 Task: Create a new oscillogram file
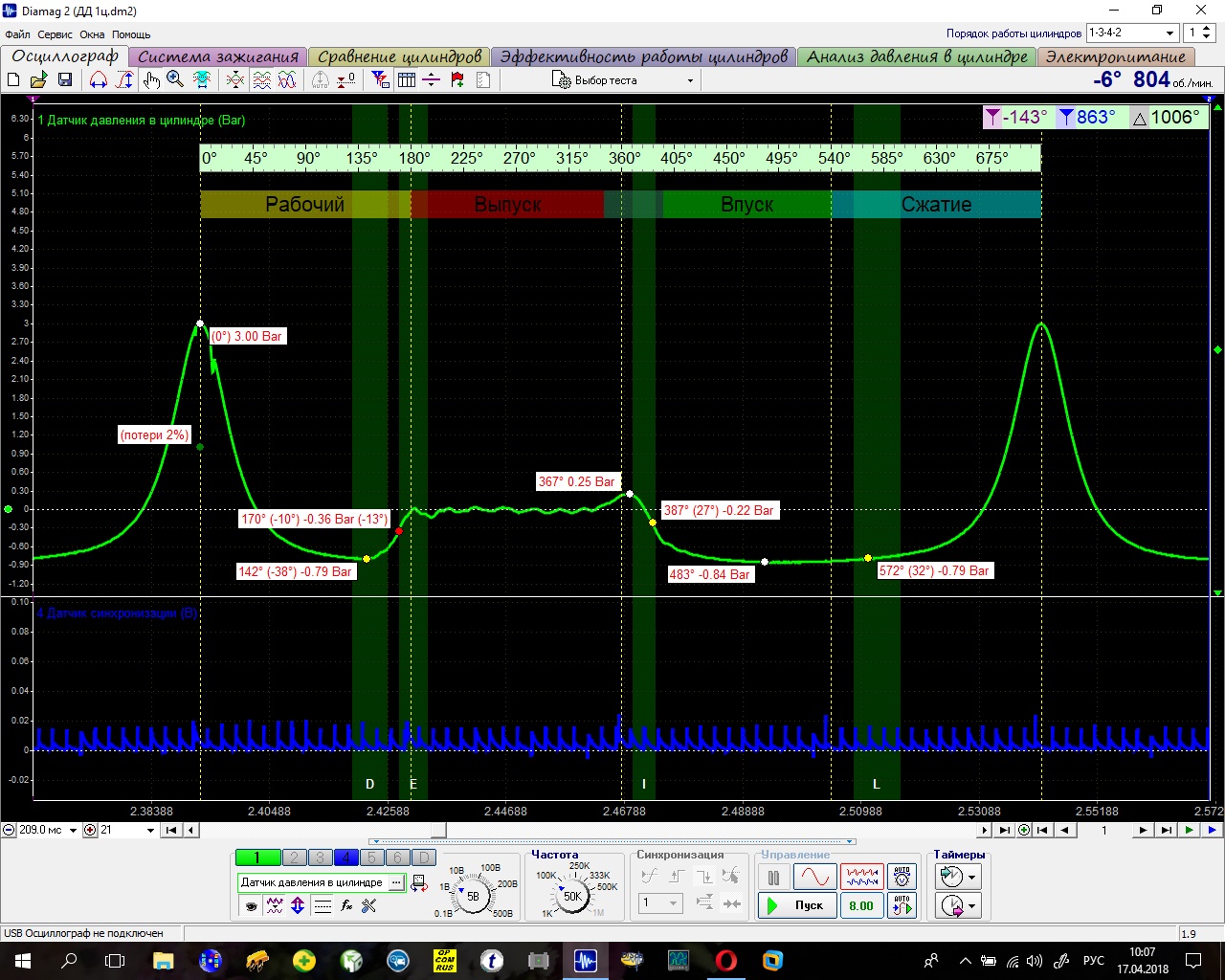point(13,80)
